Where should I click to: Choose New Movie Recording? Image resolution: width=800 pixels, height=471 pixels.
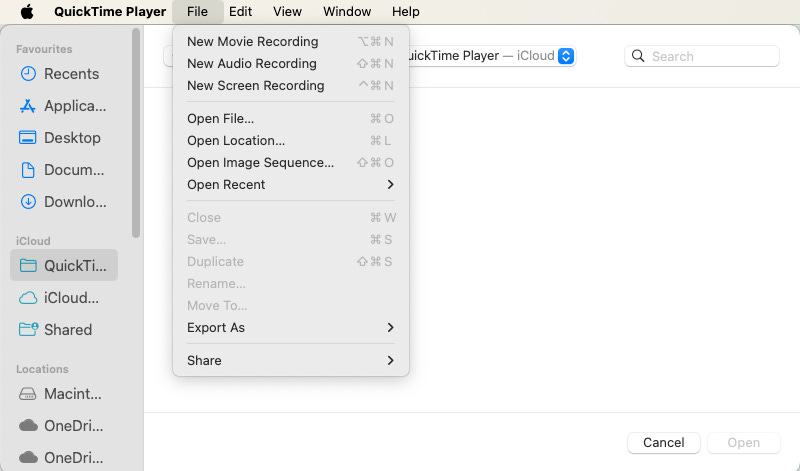(x=291, y=41)
